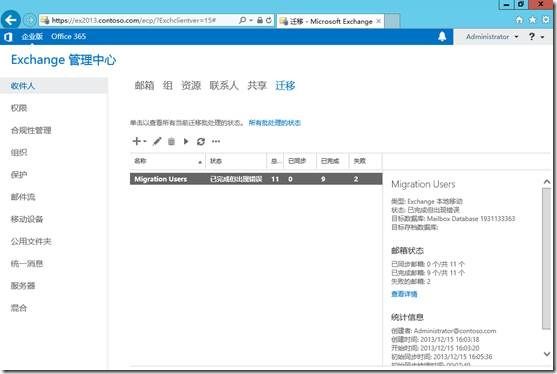Open browser Tools gear icon
Image resolution: width=557 pixels, height=374 pixels.
[x=546, y=20]
